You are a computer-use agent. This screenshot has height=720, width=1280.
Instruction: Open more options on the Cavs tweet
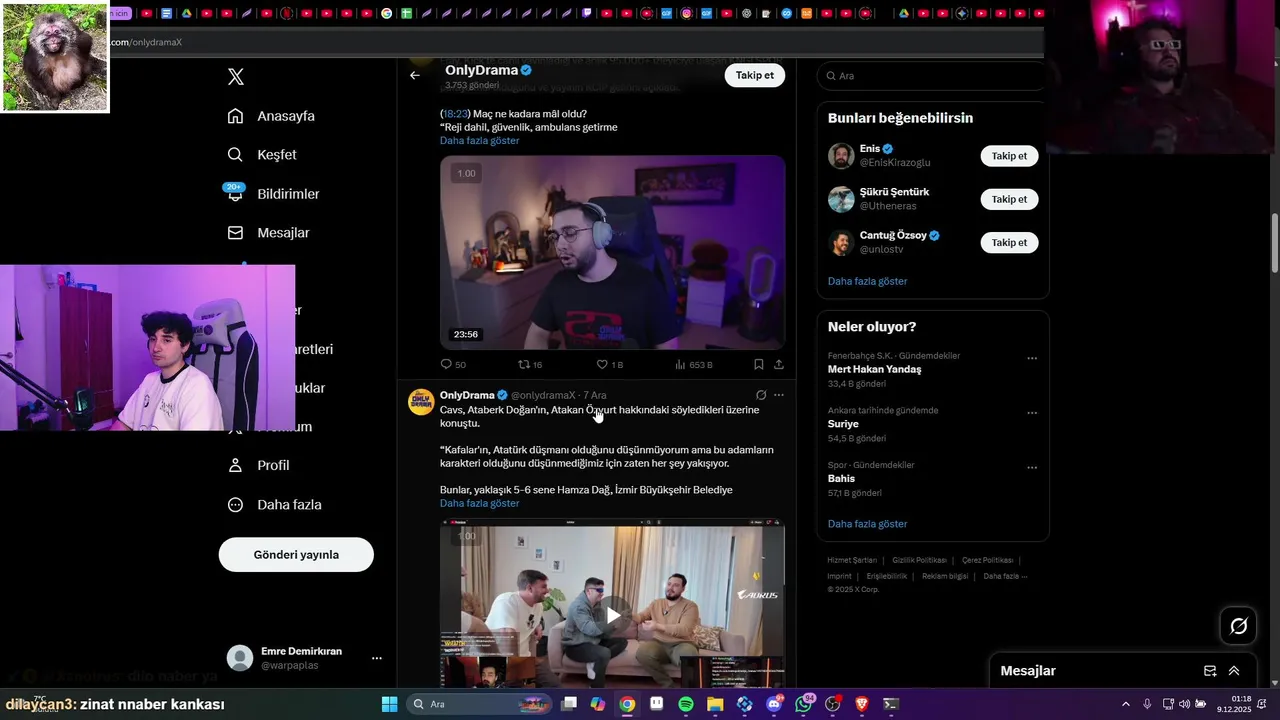click(x=779, y=395)
